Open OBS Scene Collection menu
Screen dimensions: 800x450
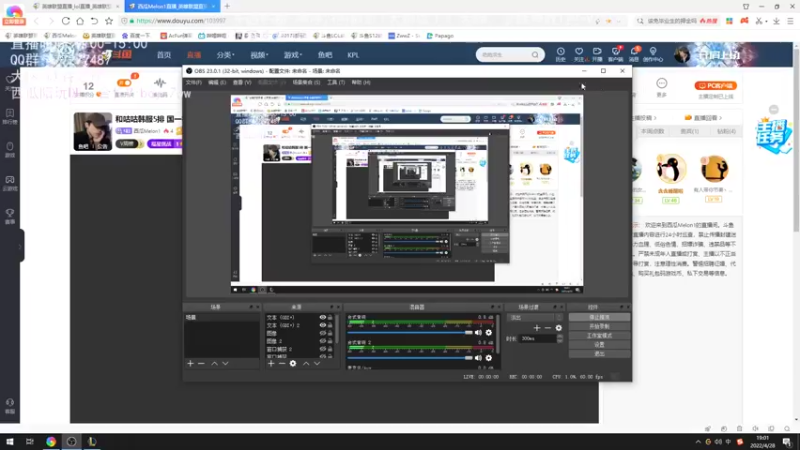(x=306, y=83)
